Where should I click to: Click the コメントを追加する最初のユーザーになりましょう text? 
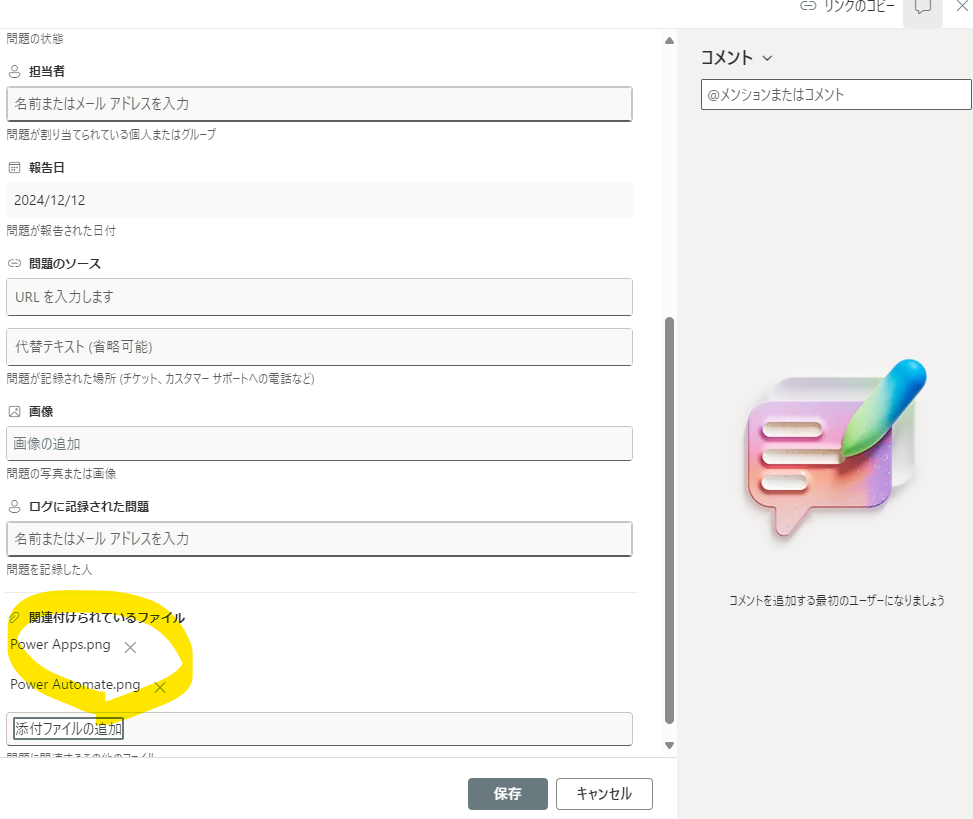[836, 601]
